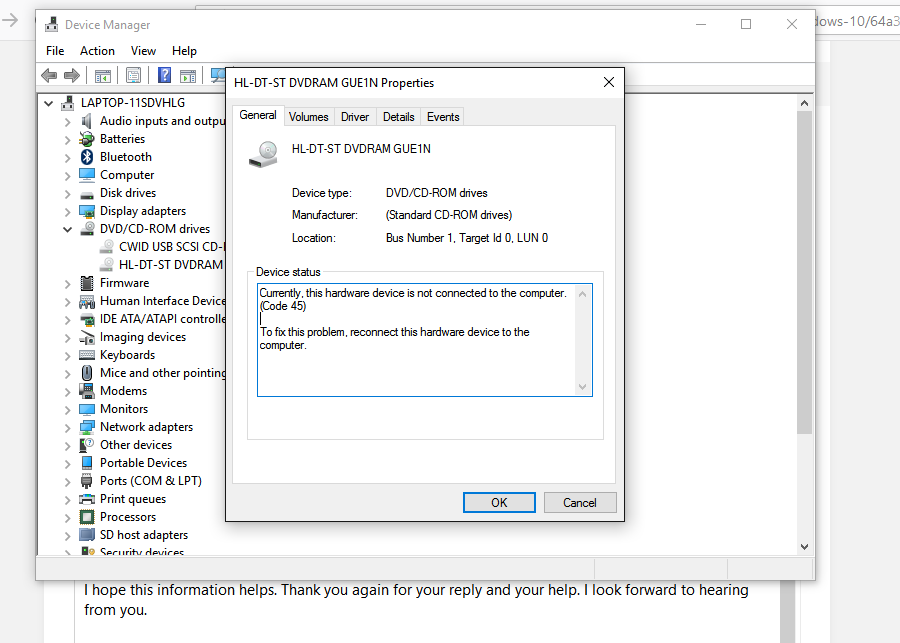
Task: Click Device status scroll up arrow
Action: (x=583, y=294)
